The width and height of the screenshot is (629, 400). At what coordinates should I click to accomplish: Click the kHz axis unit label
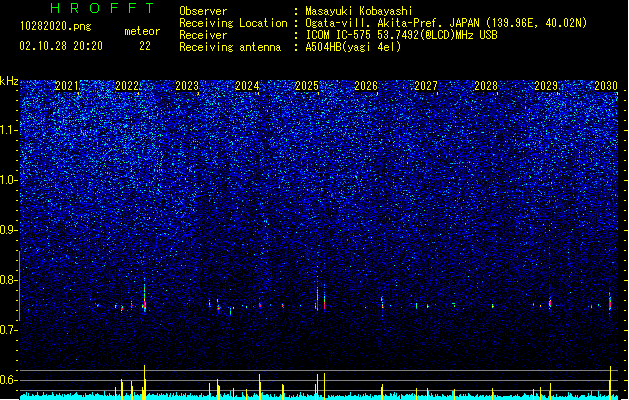[x=9, y=81]
